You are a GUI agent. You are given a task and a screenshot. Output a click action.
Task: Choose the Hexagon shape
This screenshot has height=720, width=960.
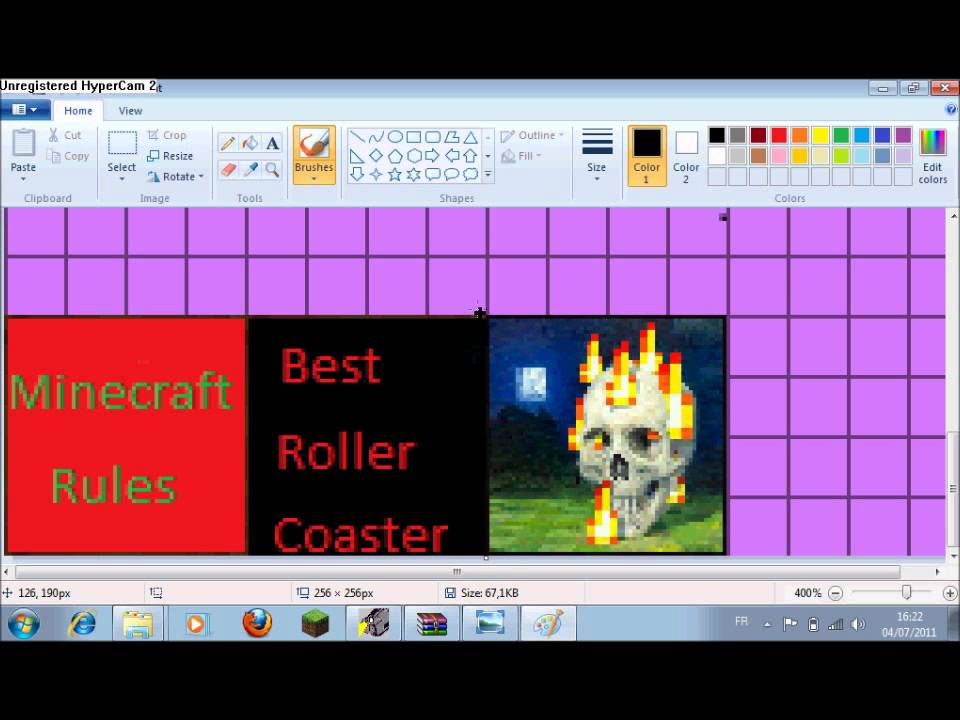point(414,156)
